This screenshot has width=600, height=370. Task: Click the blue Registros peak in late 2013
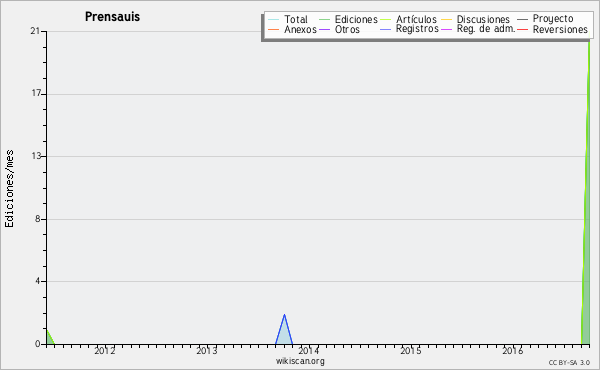click(284, 330)
